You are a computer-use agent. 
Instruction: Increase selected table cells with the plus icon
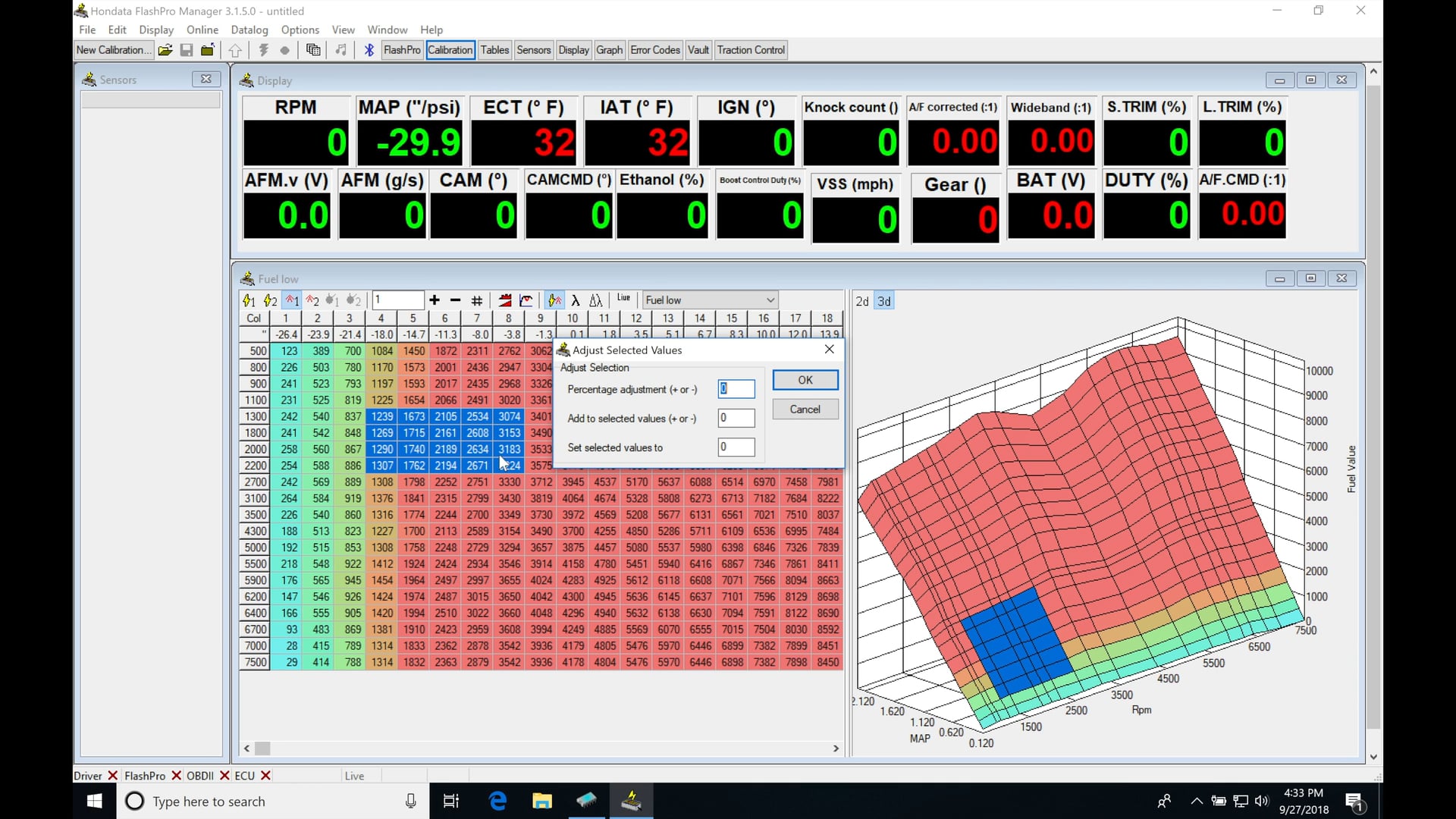434,300
